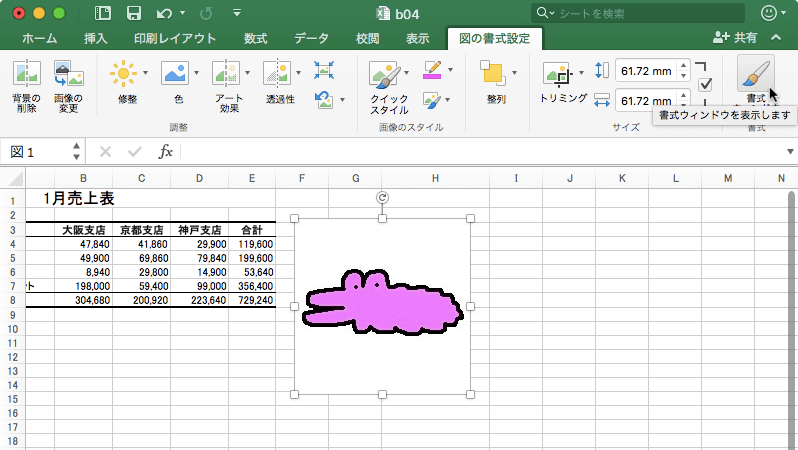The width and height of the screenshot is (798, 450).
Task: Open Artistic Effects (アート効果) icon
Action: point(226,73)
